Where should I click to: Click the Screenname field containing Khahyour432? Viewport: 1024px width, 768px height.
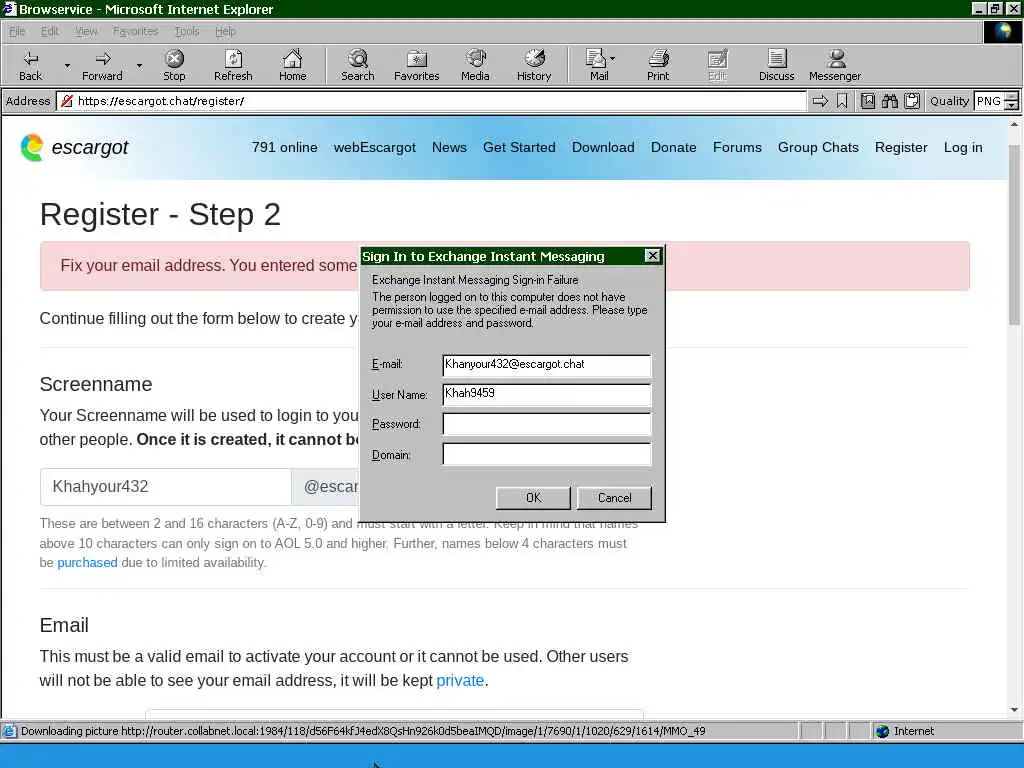click(x=165, y=487)
